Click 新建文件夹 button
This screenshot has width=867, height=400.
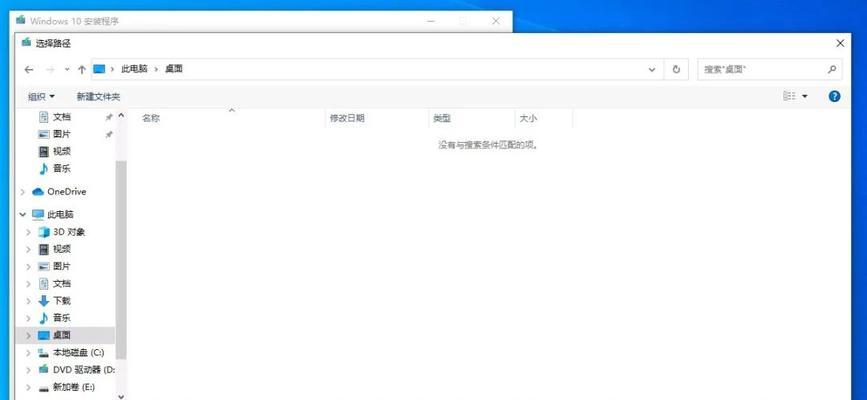pyautogui.click(x=98, y=97)
